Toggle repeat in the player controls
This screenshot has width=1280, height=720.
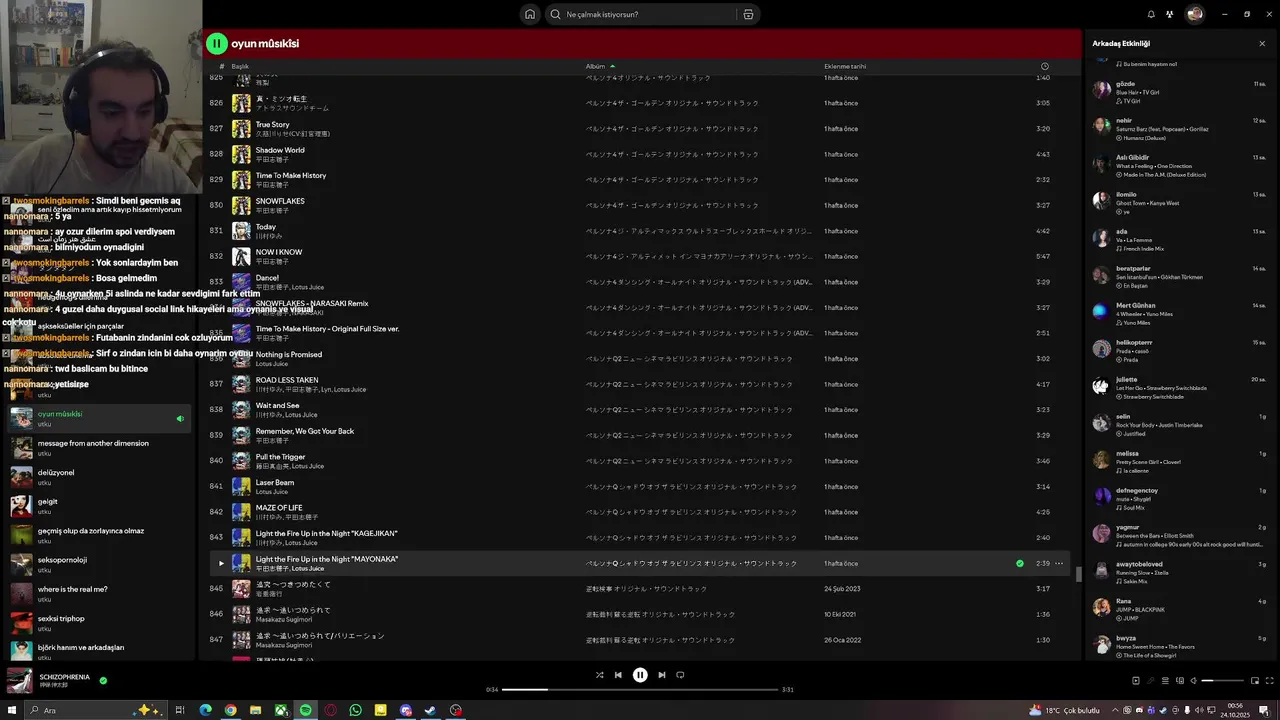click(680, 675)
